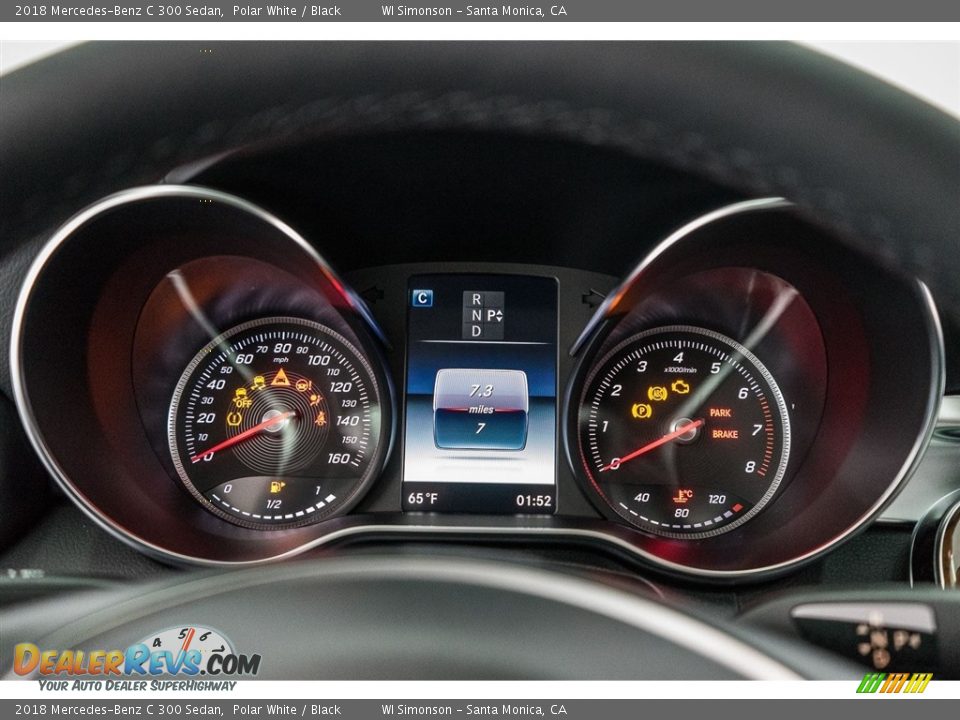Tap the amber parking brake P icon

coord(641,410)
